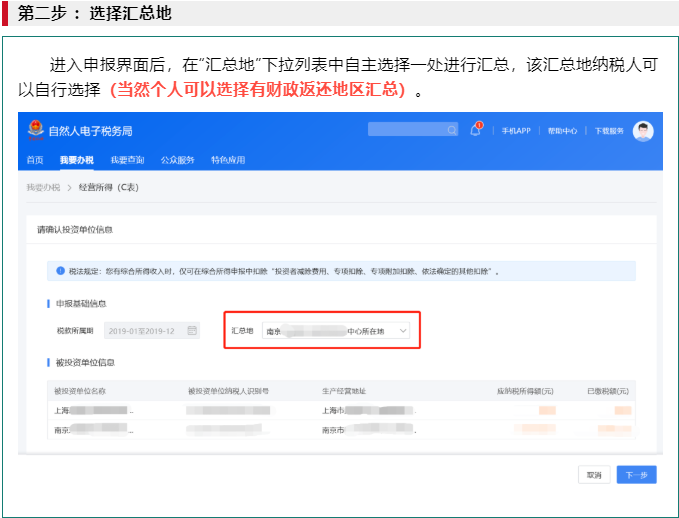Open the 汇总地 combo box showing 南京
This screenshot has width=679, height=518.
pos(335,330)
